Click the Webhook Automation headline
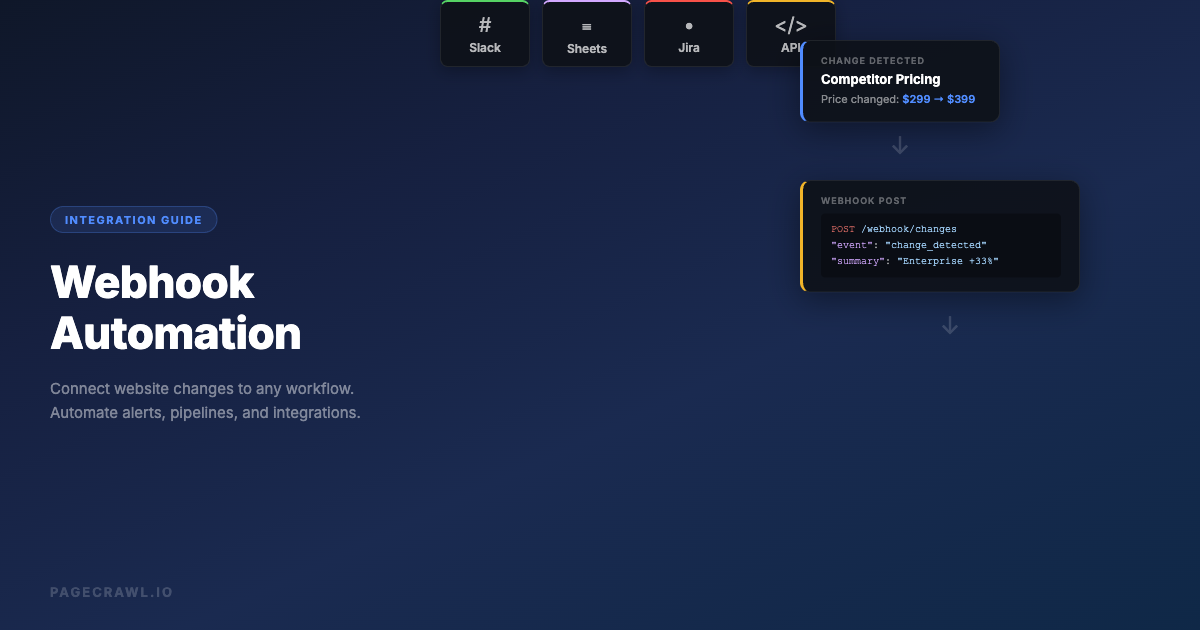This screenshot has width=1200, height=630. coord(175,308)
